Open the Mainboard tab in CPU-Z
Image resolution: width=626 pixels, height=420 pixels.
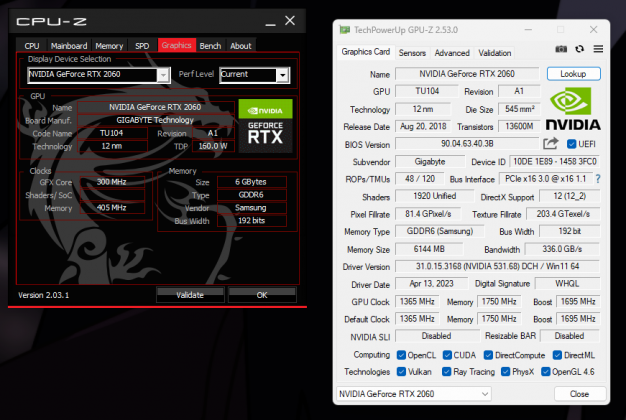tap(69, 46)
